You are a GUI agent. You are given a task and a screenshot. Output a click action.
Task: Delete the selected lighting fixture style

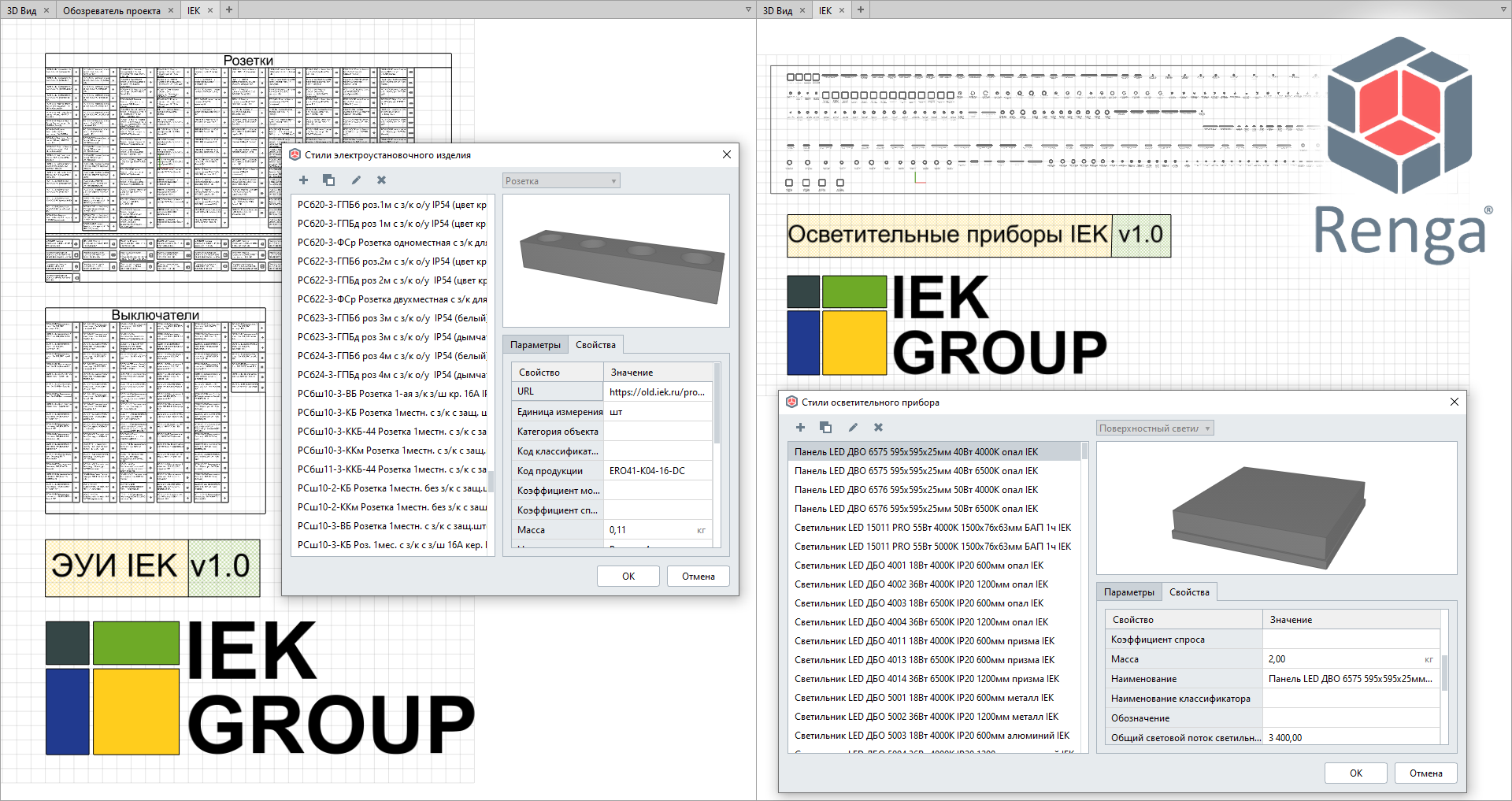(x=879, y=428)
